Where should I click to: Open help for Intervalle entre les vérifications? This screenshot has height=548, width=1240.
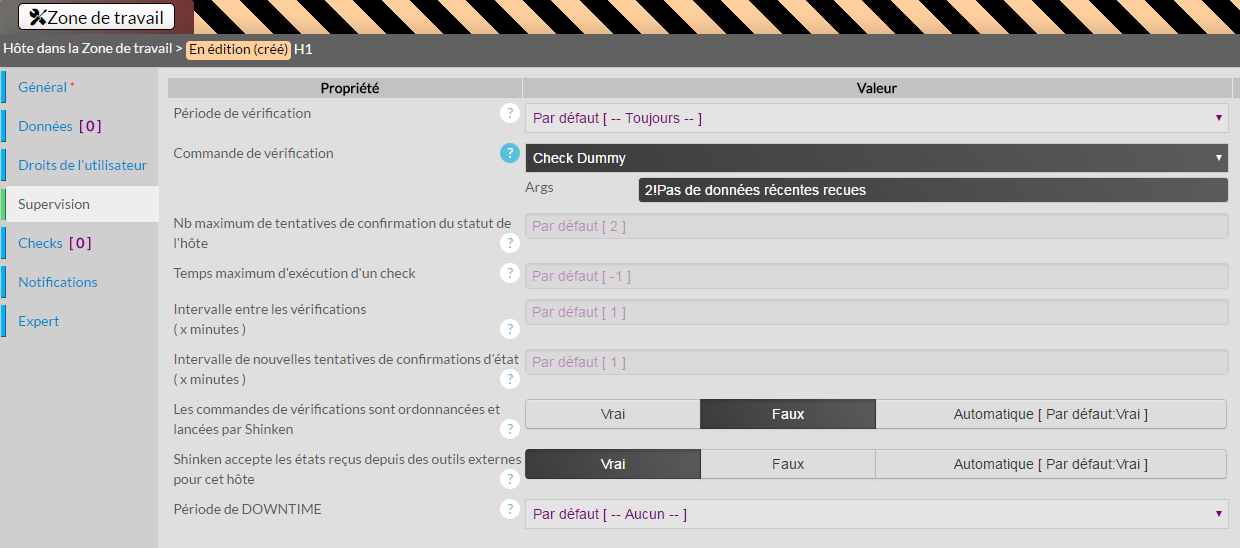[x=510, y=329]
